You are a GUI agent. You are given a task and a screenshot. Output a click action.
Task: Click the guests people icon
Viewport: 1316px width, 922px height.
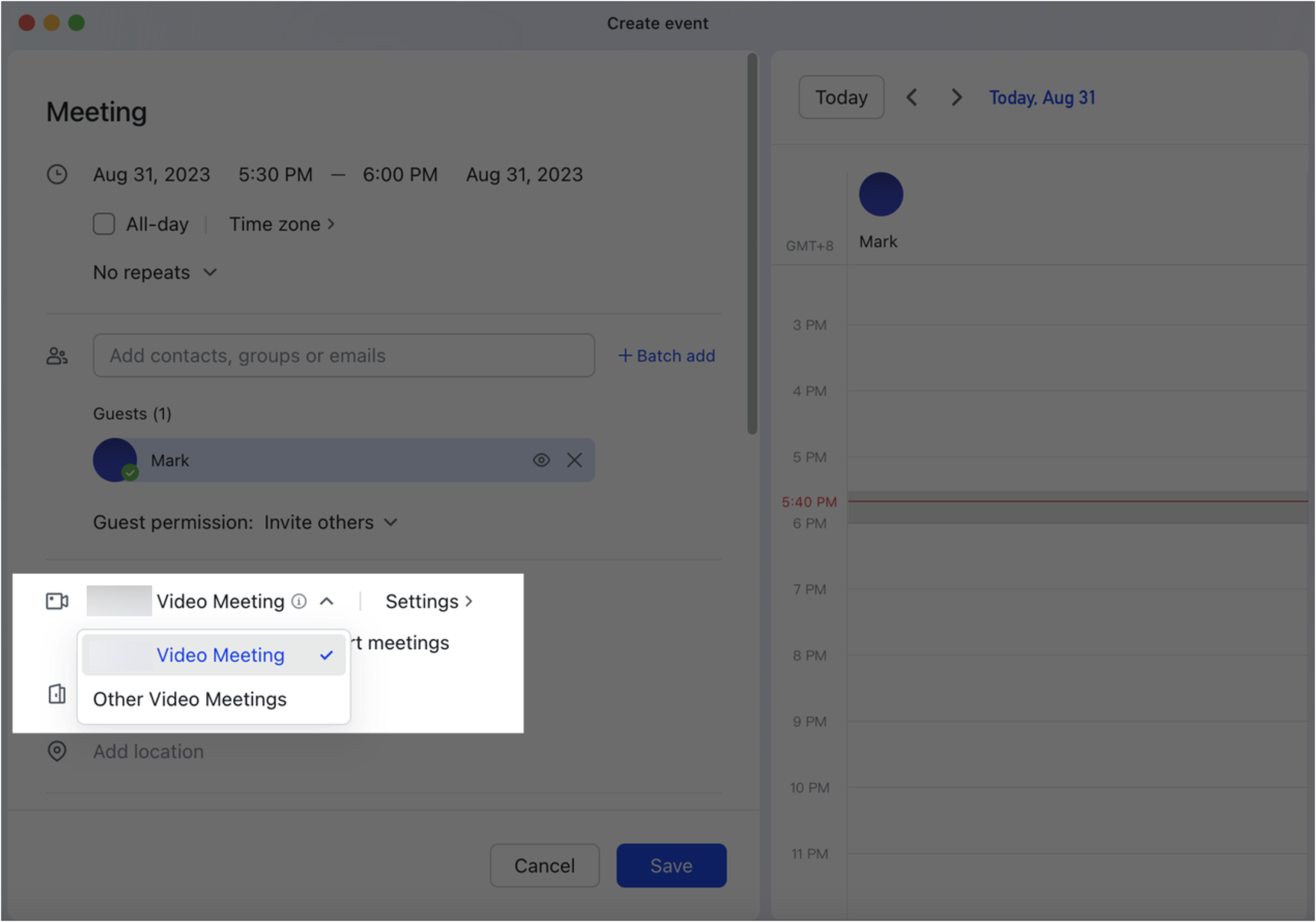click(x=57, y=356)
